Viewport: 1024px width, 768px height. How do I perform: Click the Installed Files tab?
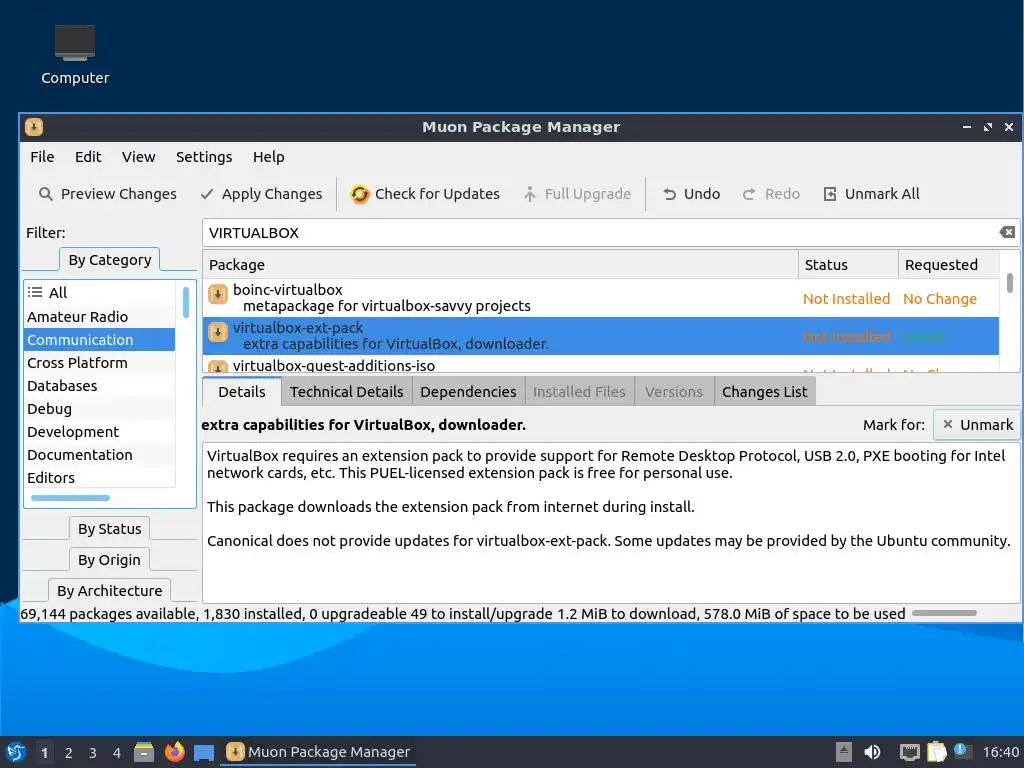click(x=579, y=392)
